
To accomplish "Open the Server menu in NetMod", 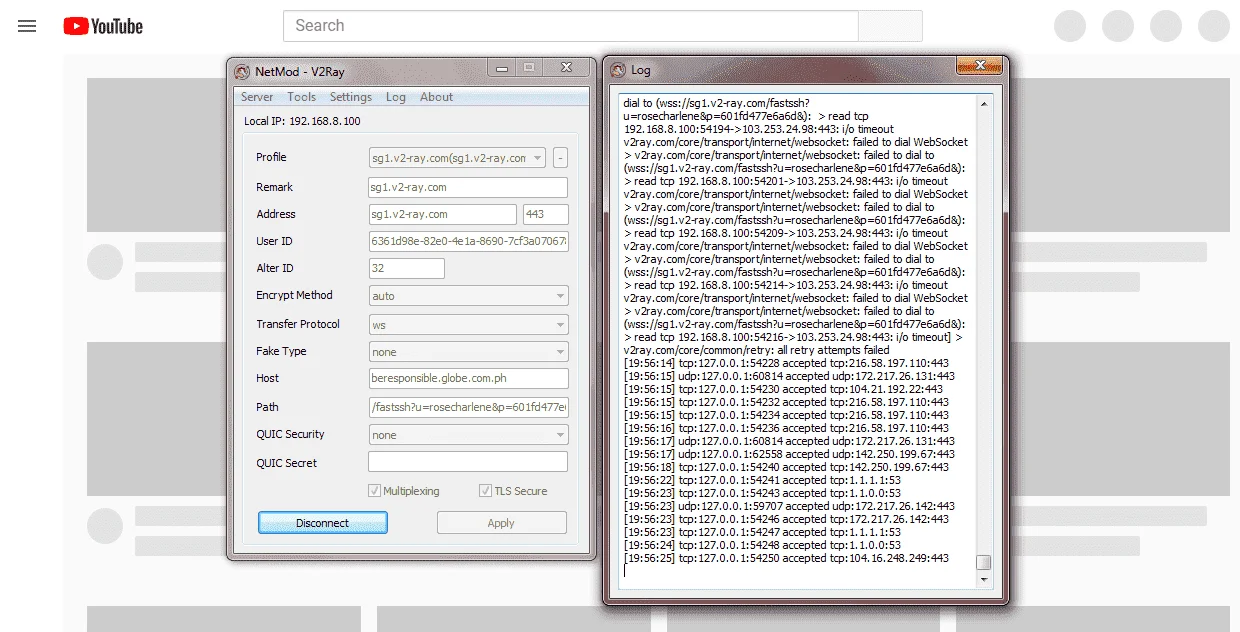I will coord(257,97).
